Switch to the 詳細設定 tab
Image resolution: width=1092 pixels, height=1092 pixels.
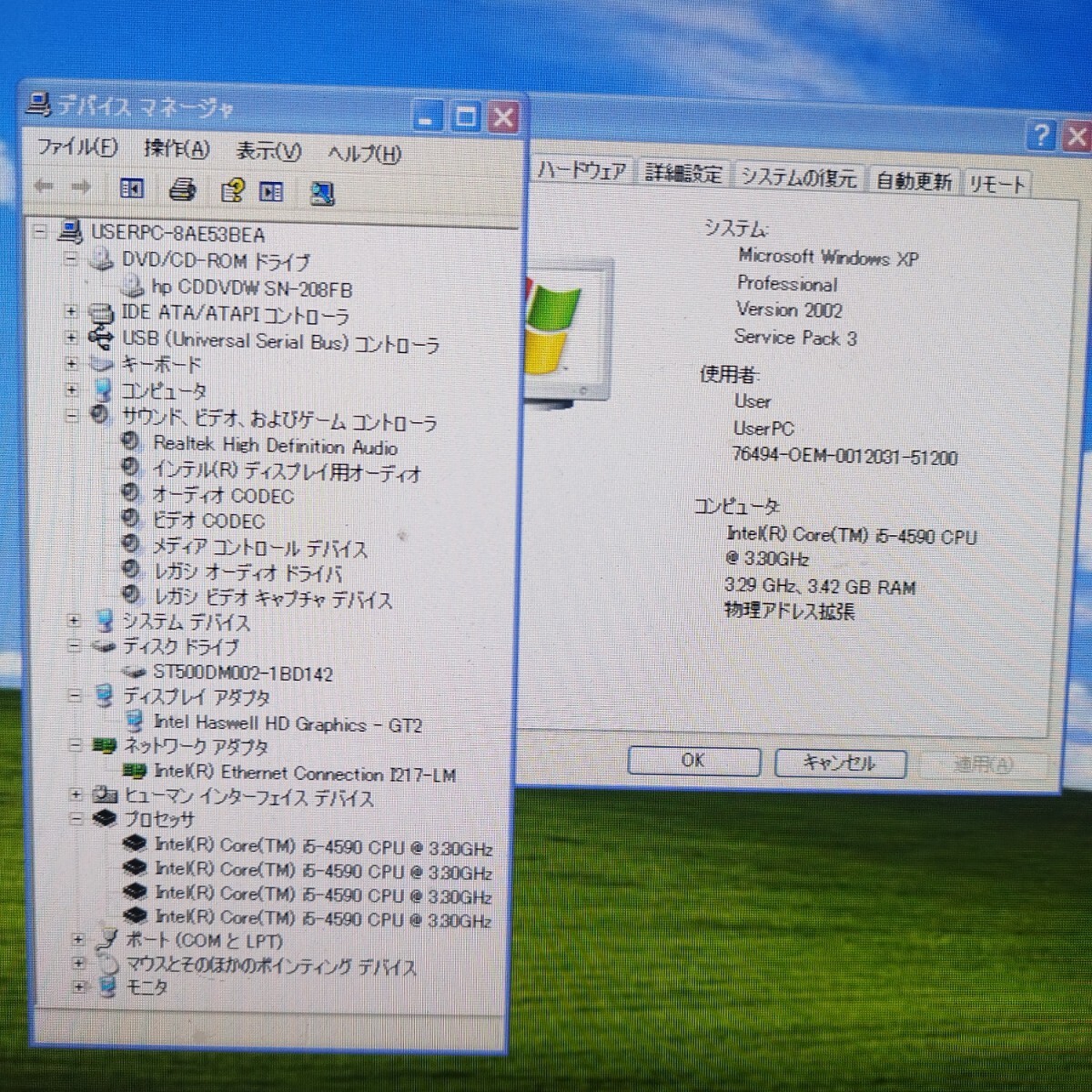point(683,173)
